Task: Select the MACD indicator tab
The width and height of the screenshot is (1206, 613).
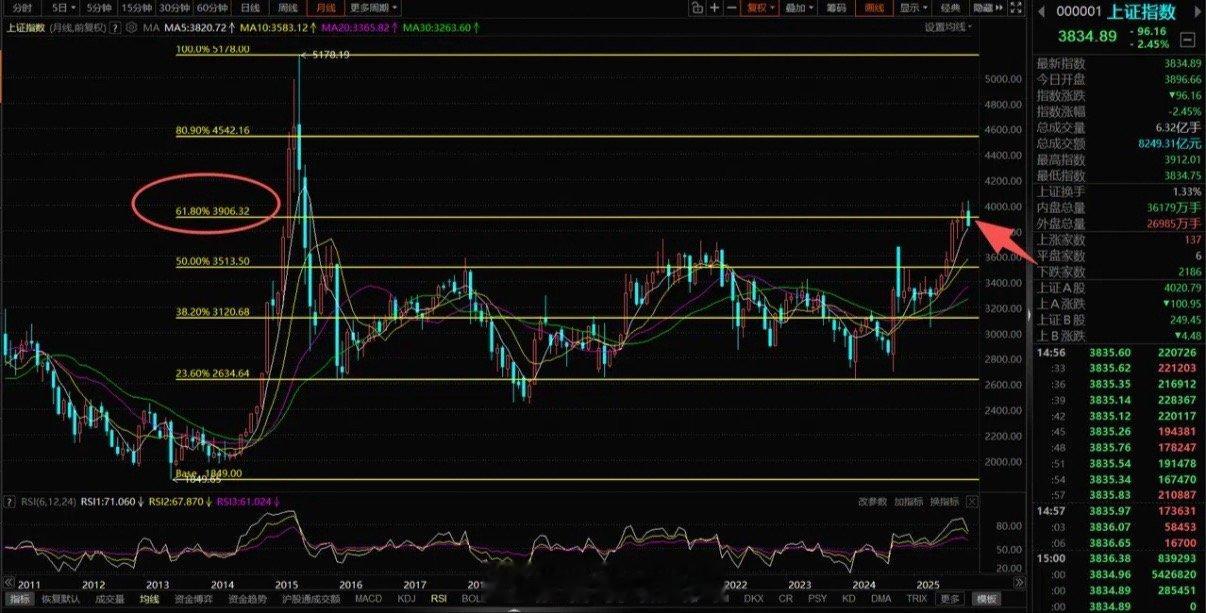Action: [368, 599]
